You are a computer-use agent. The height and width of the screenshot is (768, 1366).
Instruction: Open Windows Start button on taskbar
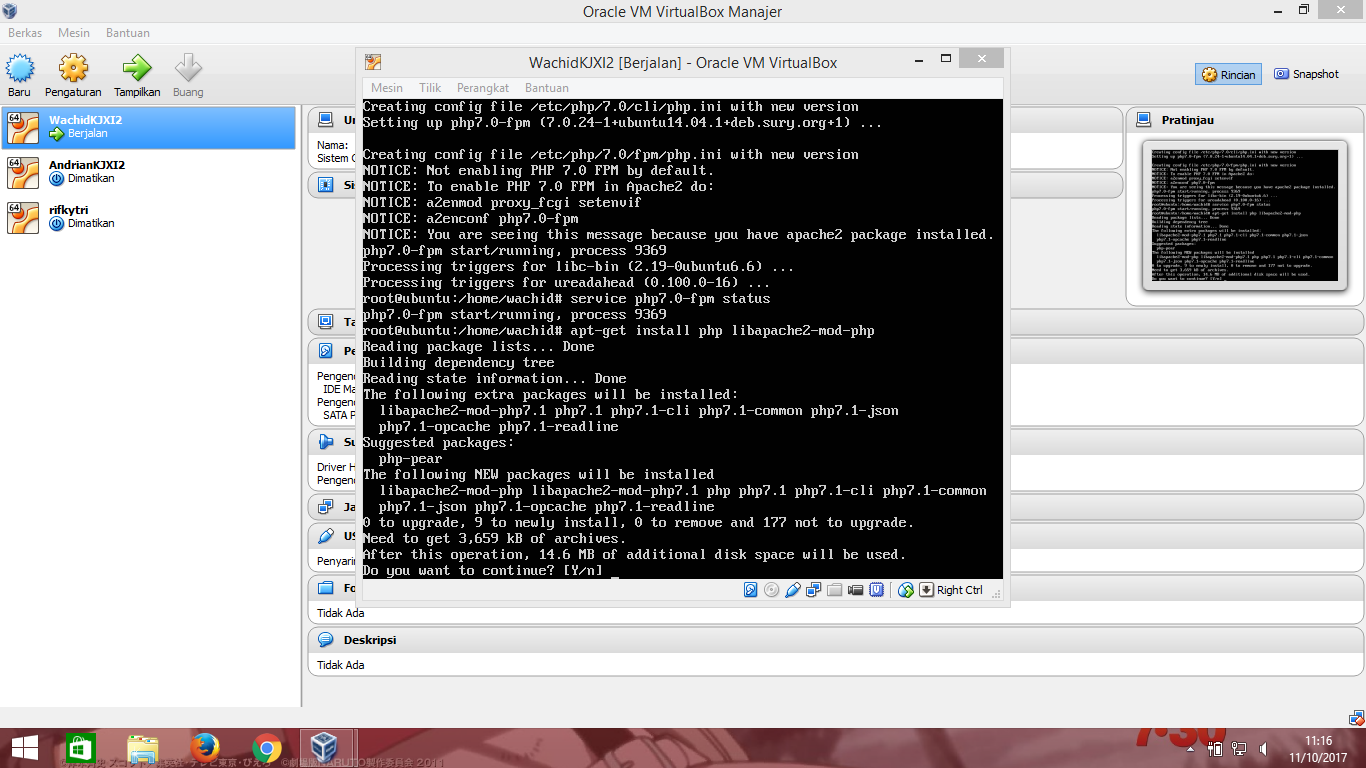[x=25, y=747]
